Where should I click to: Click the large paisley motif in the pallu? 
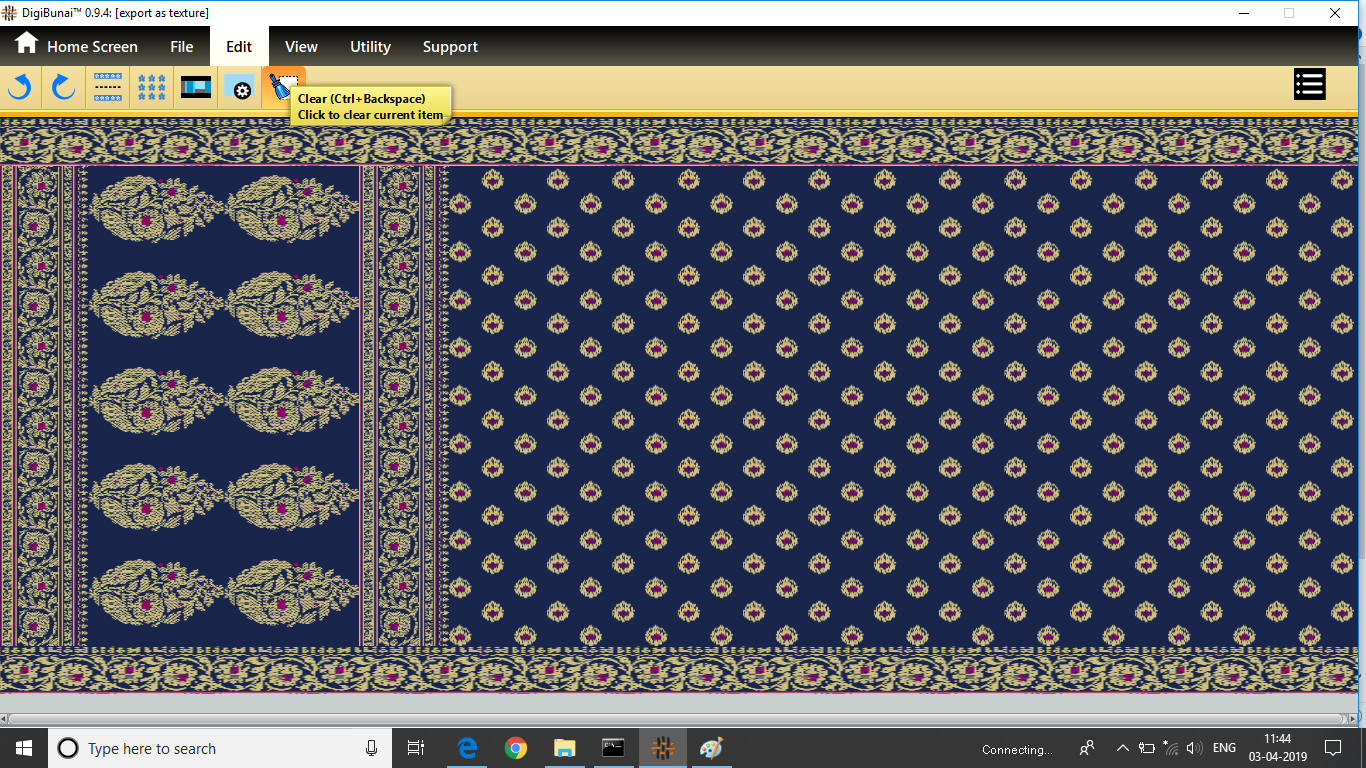tap(156, 209)
